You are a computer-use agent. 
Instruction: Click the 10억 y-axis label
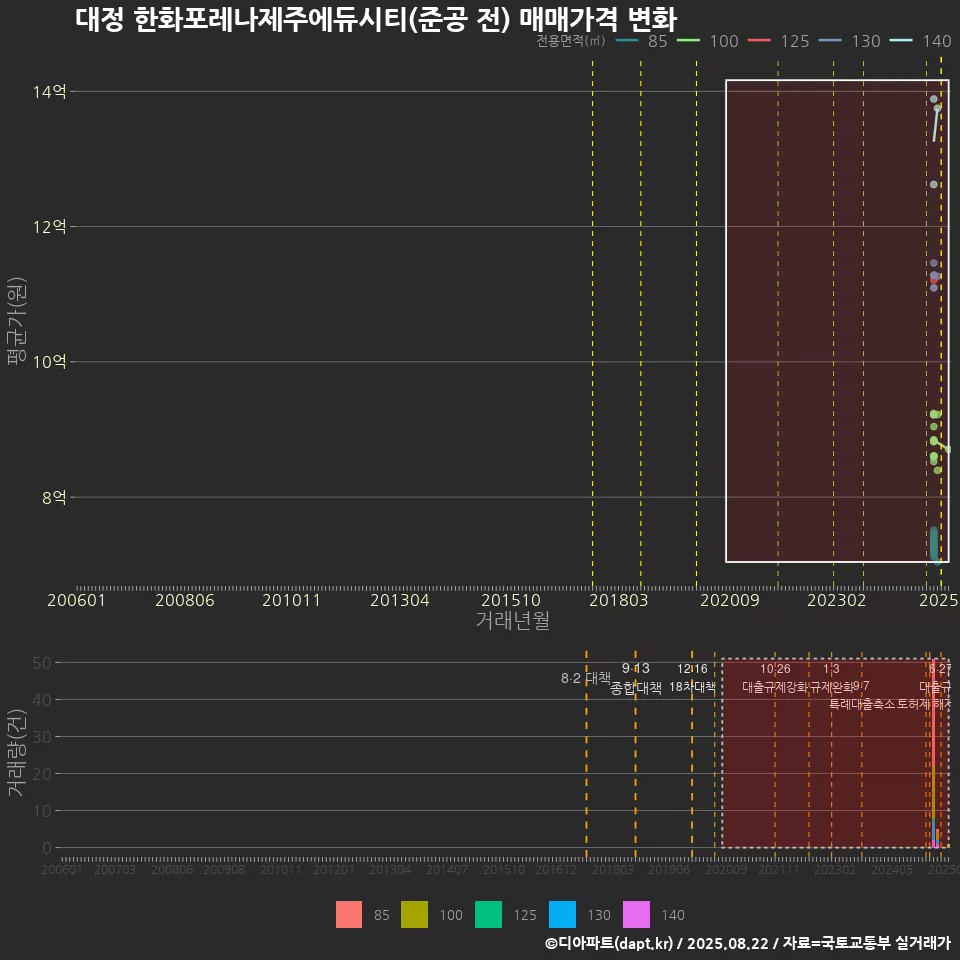coord(50,362)
